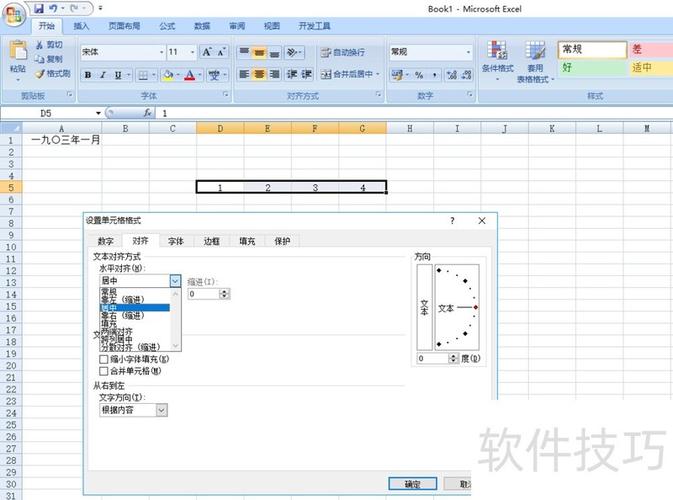Align cell content to vertical middle
The image size is (673, 500).
tap(259, 52)
